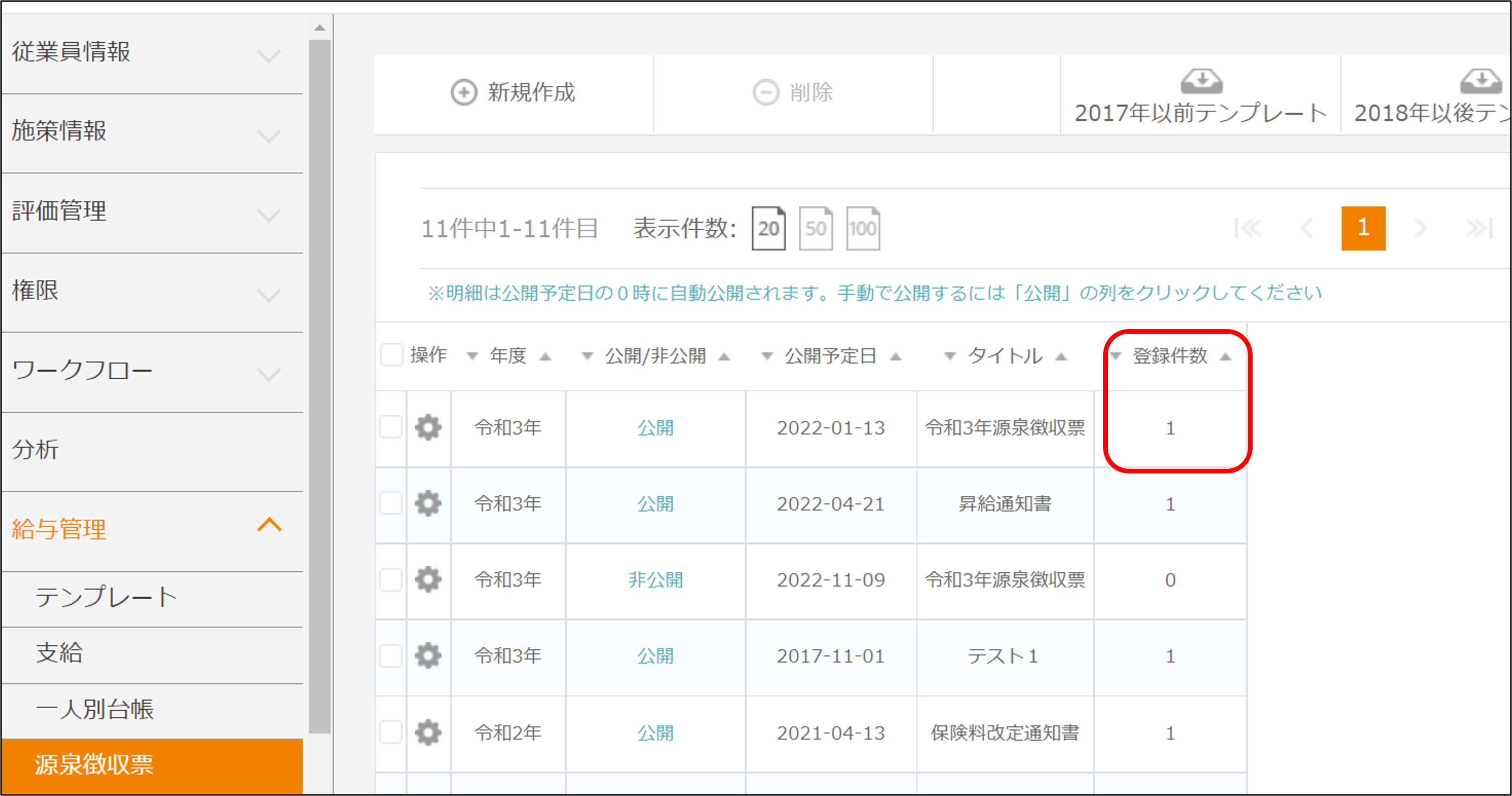Check the box for 2022-01-13 row
The width and height of the screenshot is (1512, 796).
(x=391, y=427)
